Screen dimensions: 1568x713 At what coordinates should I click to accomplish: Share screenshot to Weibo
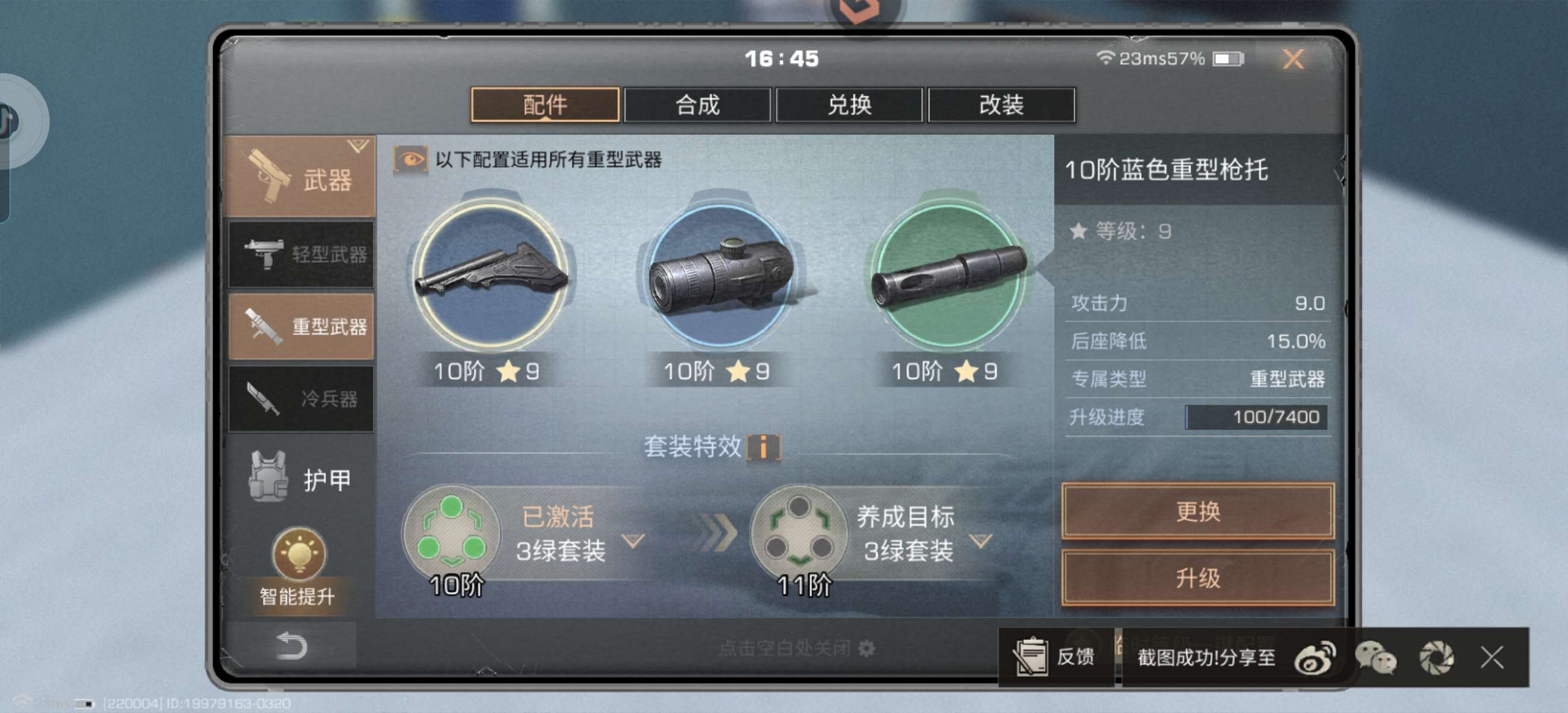point(1316,658)
